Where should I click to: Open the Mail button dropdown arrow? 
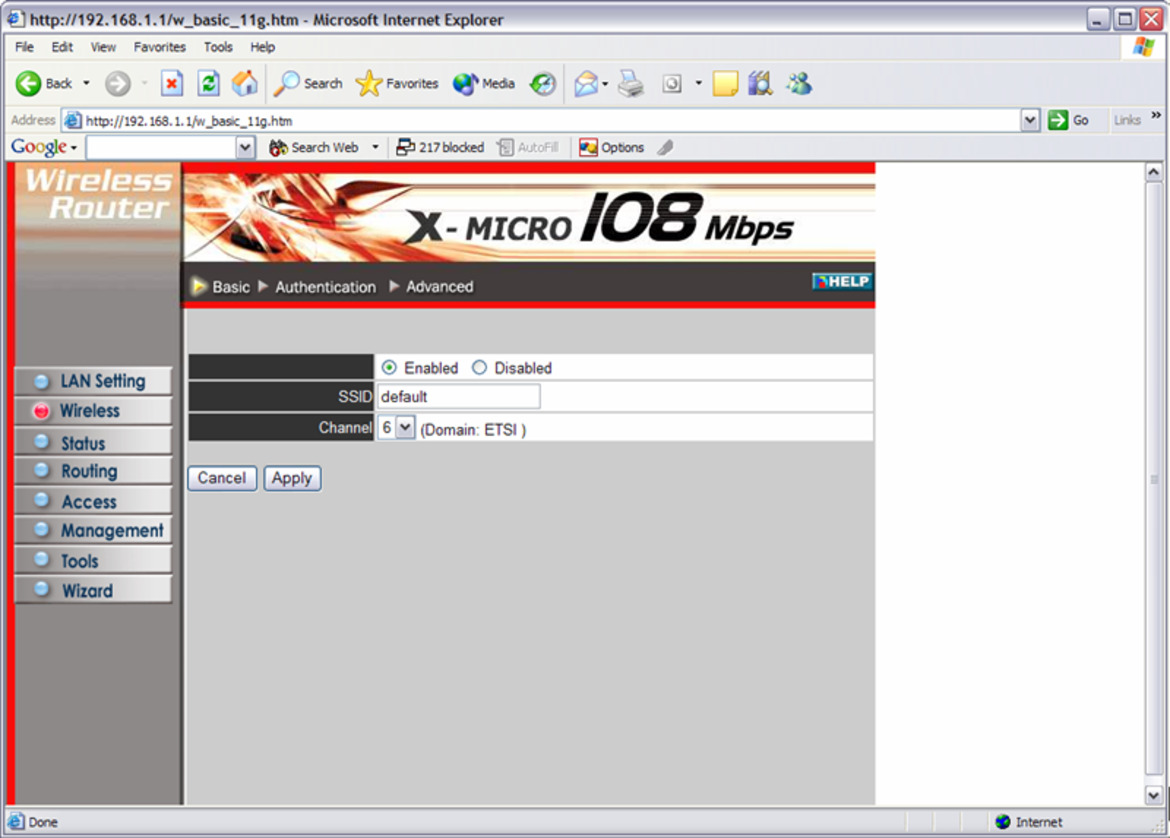(604, 84)
